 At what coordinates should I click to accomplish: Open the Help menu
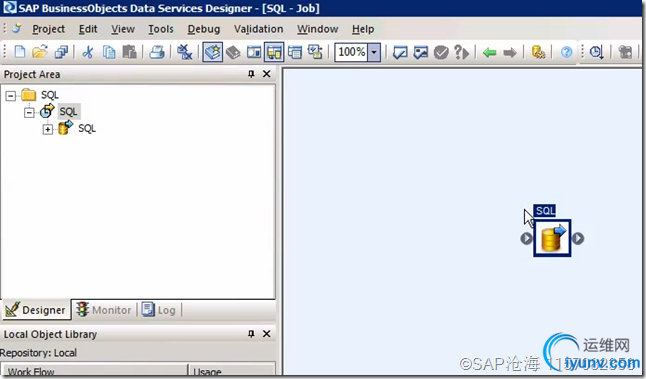coord(363,29)
